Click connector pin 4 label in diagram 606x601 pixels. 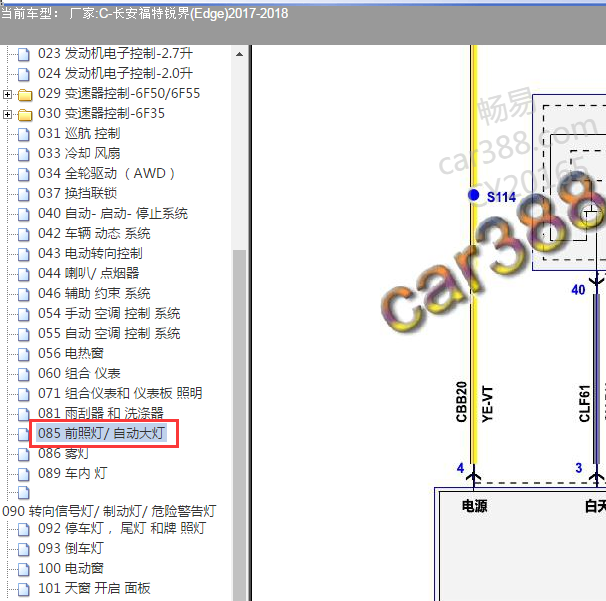point(460,468)
